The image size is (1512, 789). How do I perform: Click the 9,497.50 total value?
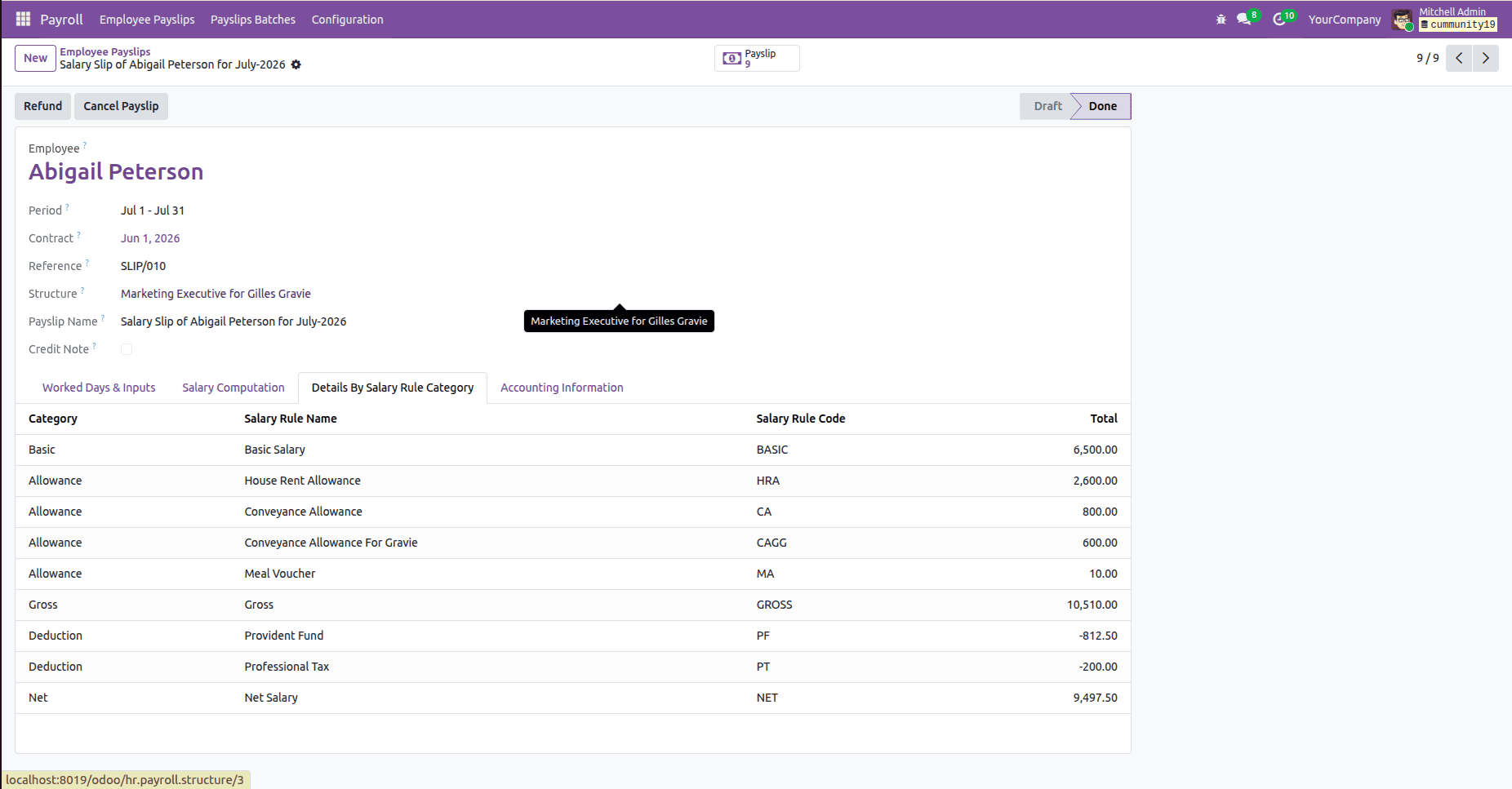pos(1095,698)
